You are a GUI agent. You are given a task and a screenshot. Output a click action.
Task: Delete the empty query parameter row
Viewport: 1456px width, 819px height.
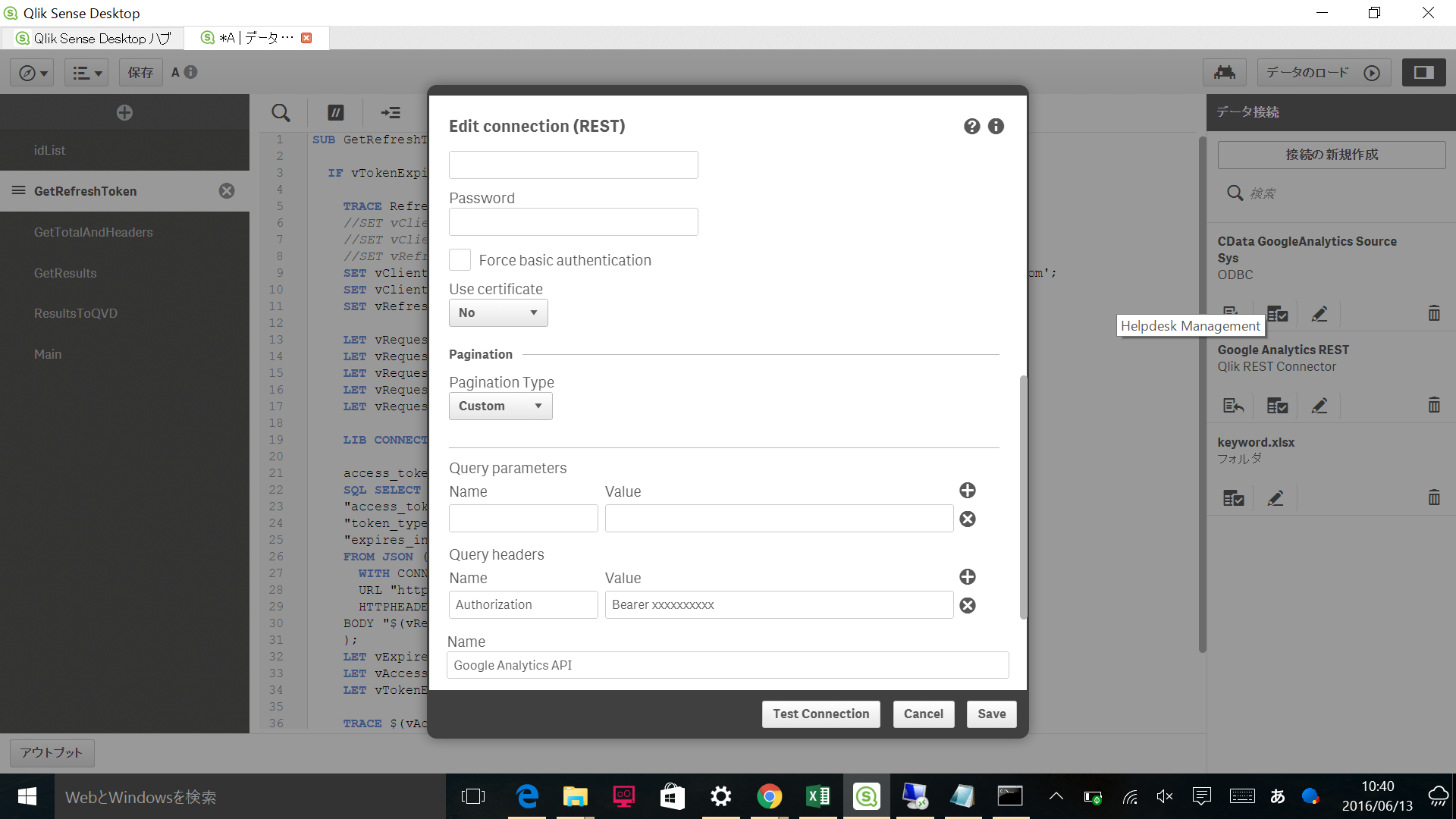[967, 519]
